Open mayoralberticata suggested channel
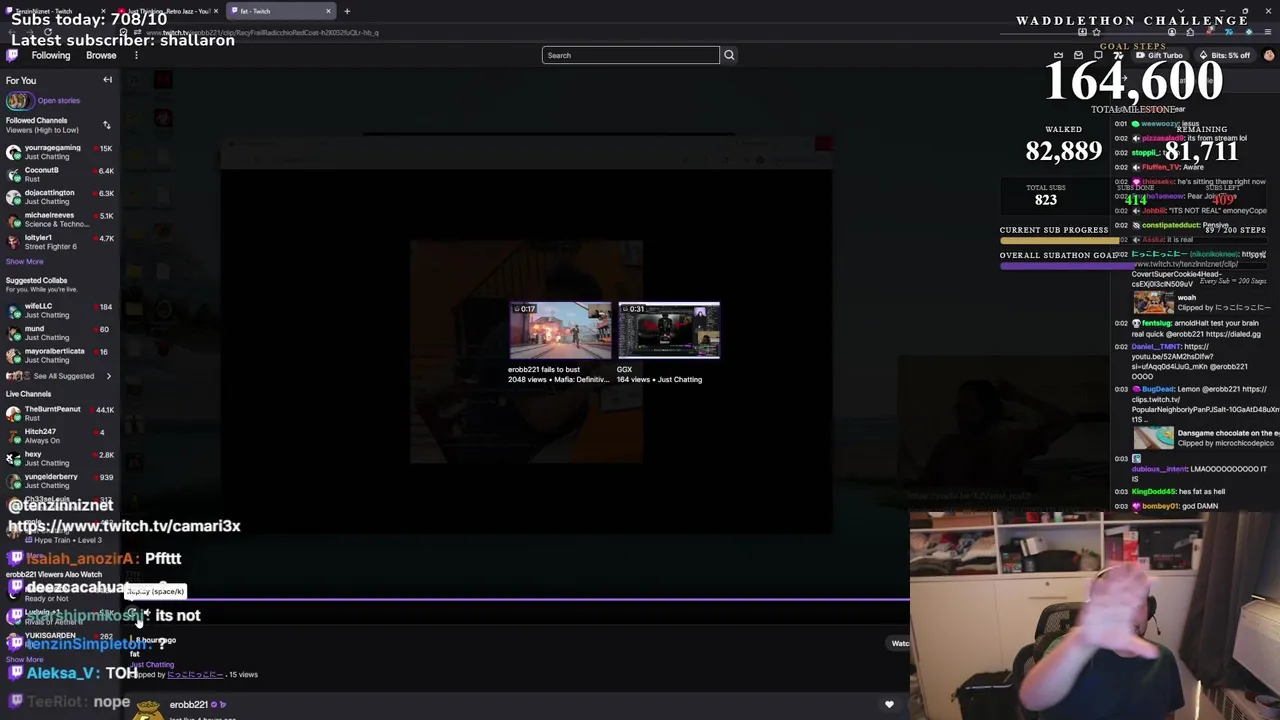Image resolution: width=1280 pixels, height=720 pixels. 60,355
